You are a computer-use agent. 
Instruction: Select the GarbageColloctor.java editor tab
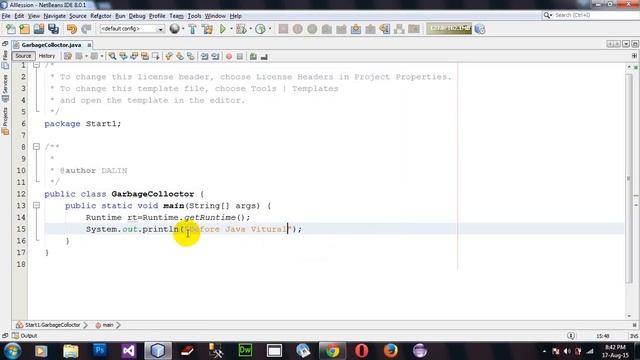(x=51, y=45)
